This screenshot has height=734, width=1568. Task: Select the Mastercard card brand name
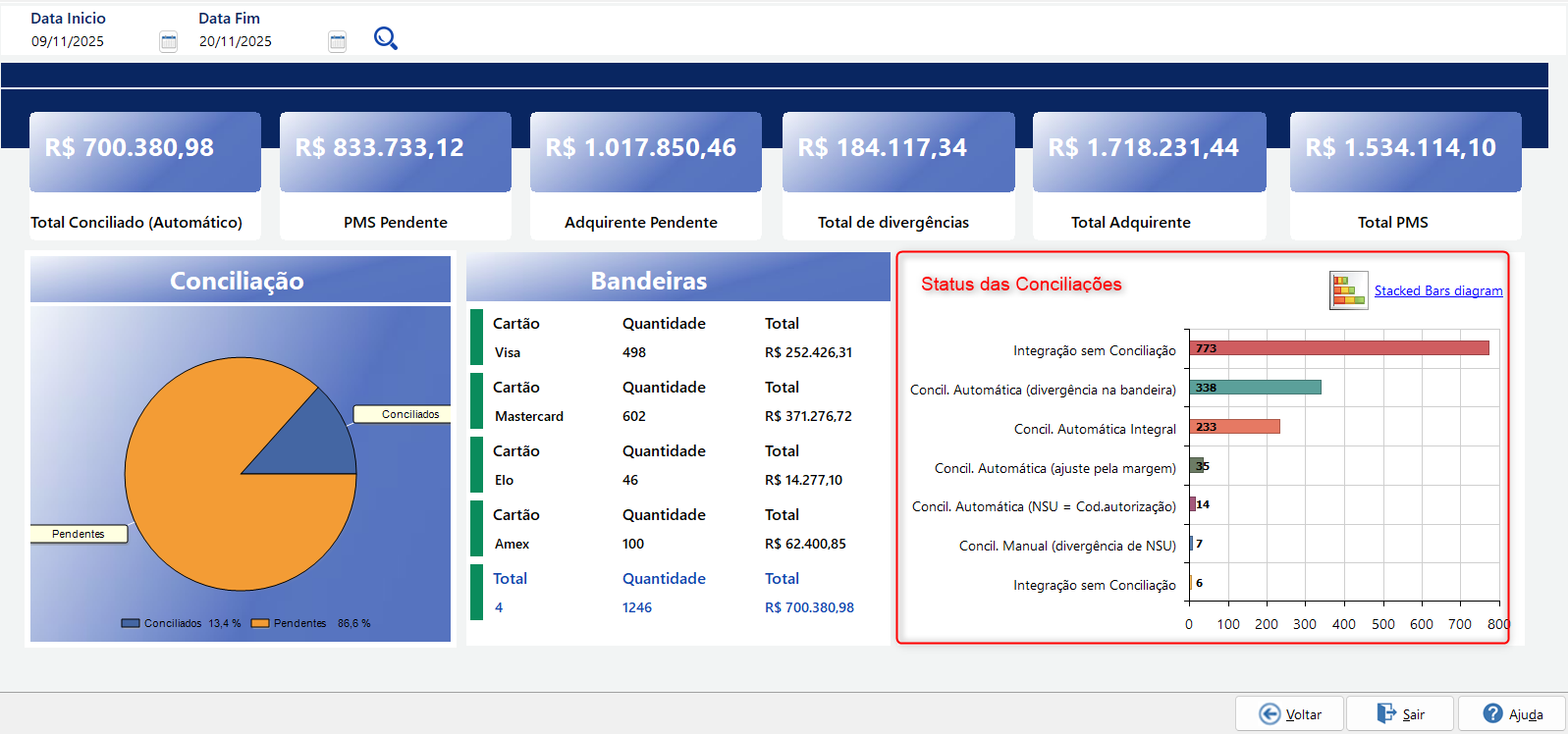(529, 416)
